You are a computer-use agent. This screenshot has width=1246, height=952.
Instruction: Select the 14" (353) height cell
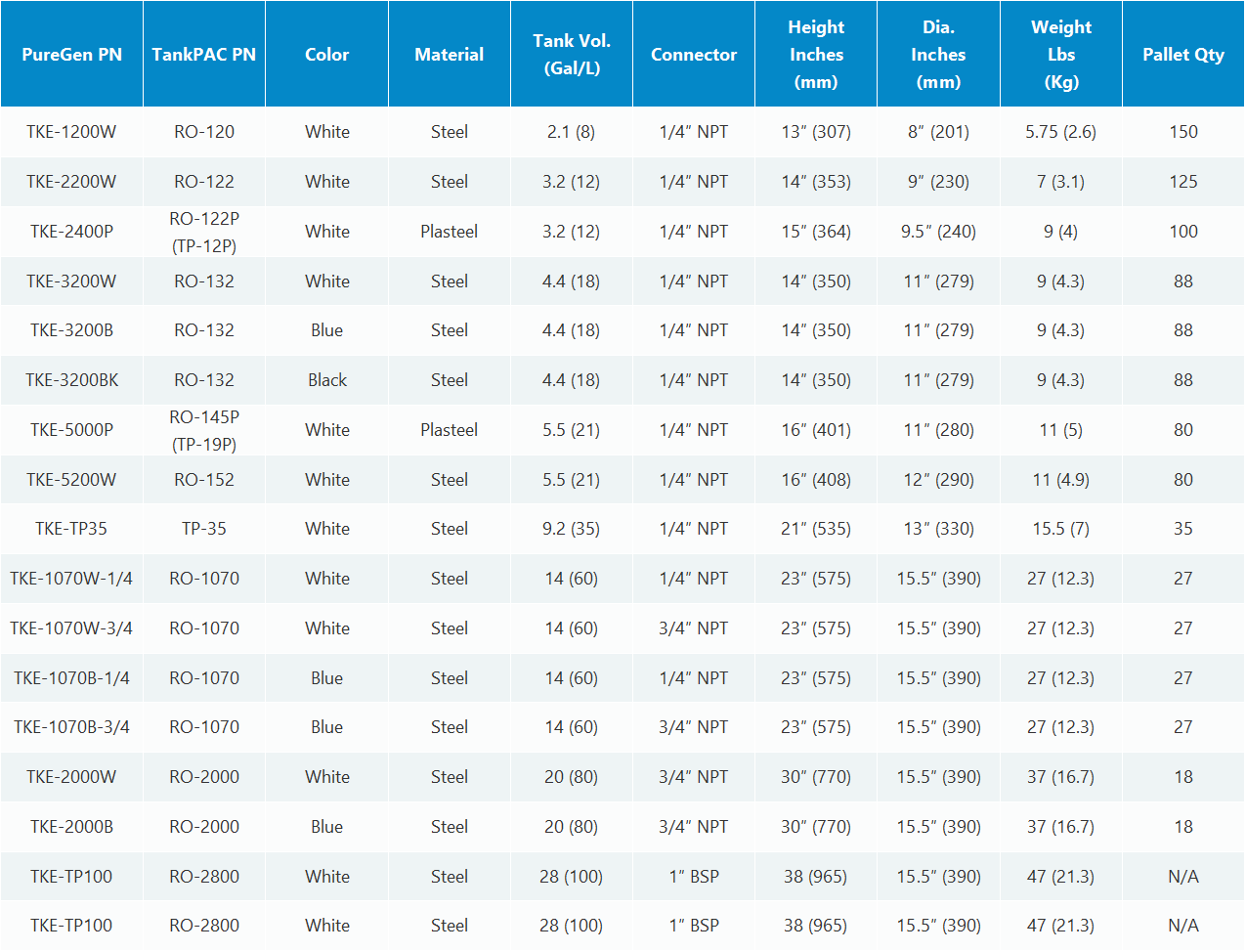[816, 182]
